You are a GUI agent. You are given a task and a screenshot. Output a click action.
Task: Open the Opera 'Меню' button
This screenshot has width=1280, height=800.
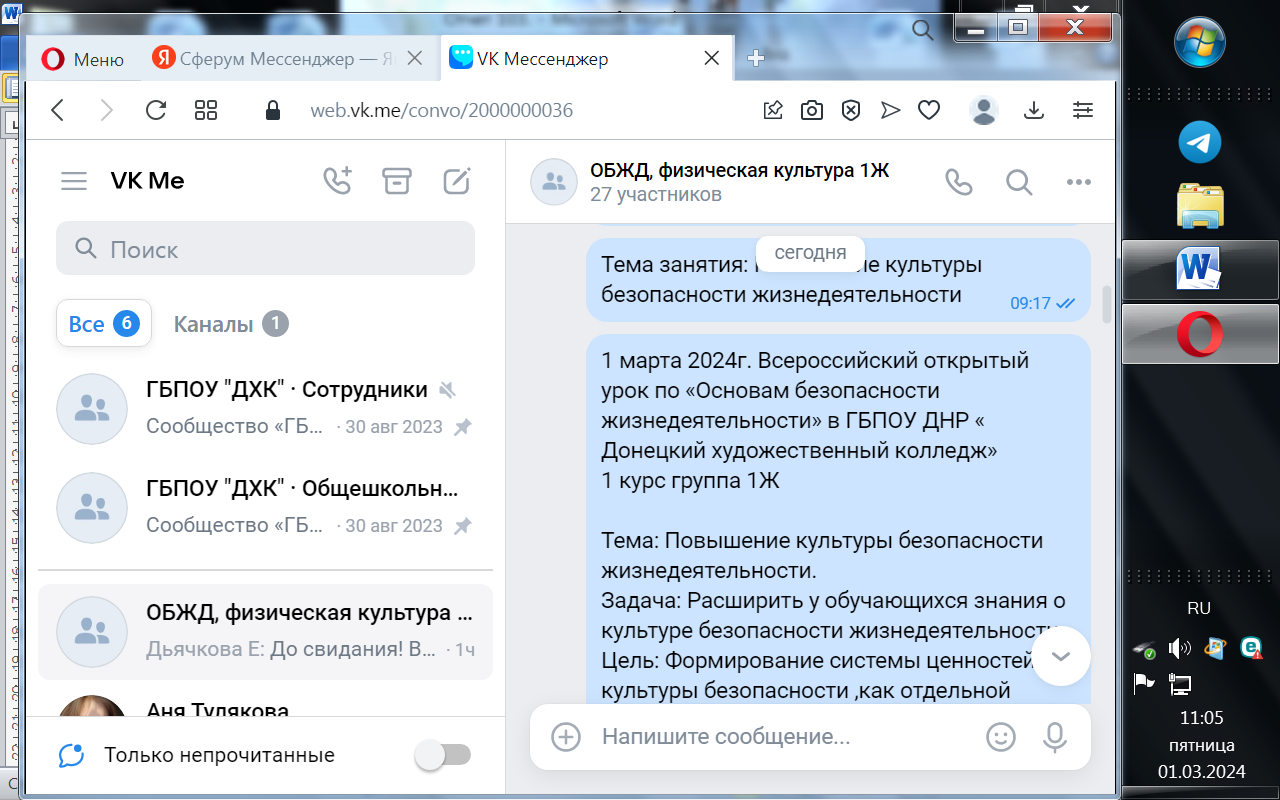coord(83,59)
